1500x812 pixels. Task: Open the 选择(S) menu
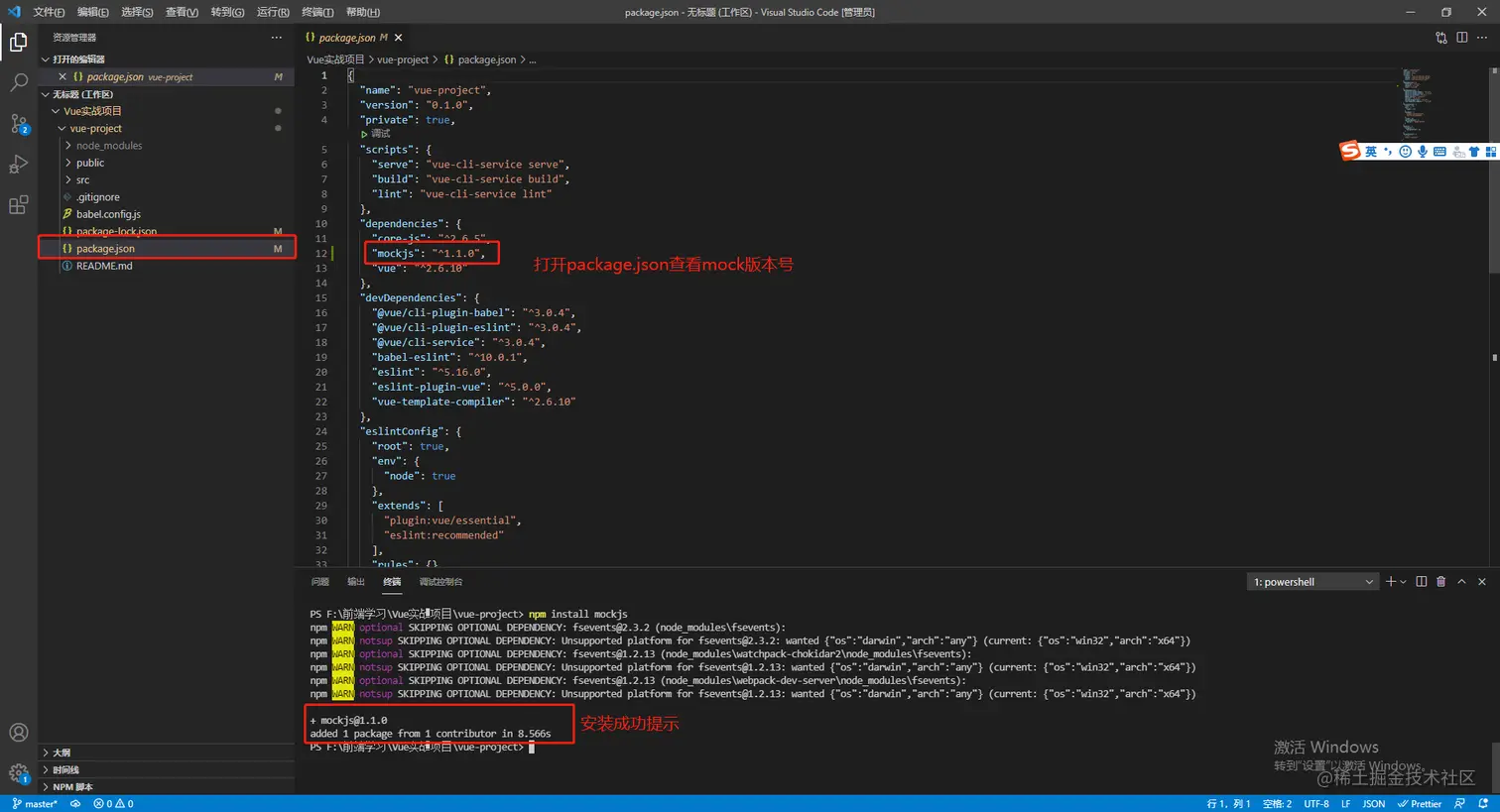click(x=137, y=12)
